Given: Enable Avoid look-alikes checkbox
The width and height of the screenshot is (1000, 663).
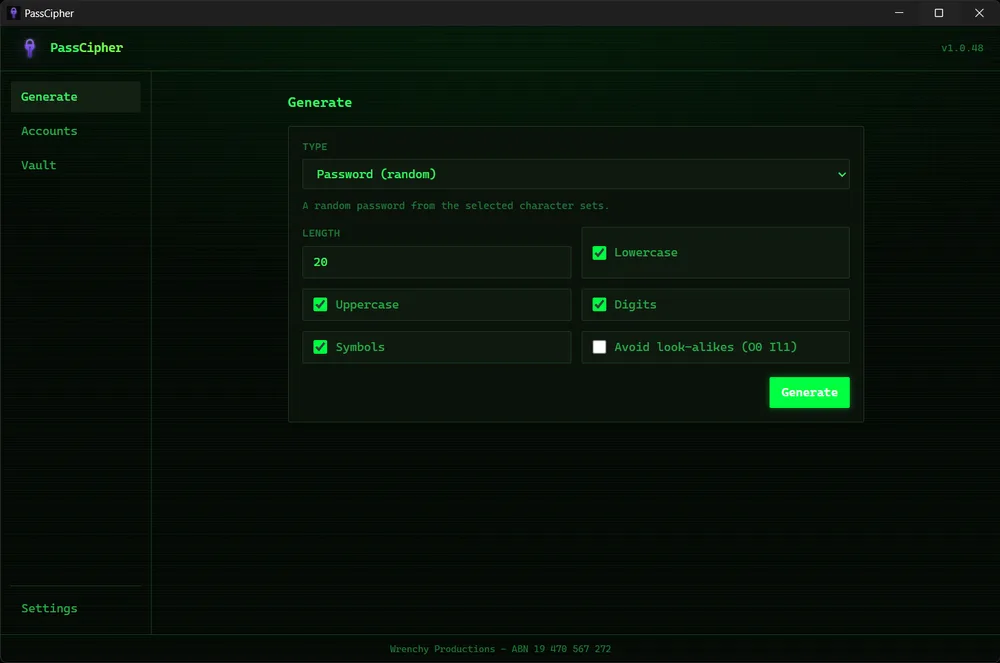Looking at the screenshot, I should (x=599, y=347).
